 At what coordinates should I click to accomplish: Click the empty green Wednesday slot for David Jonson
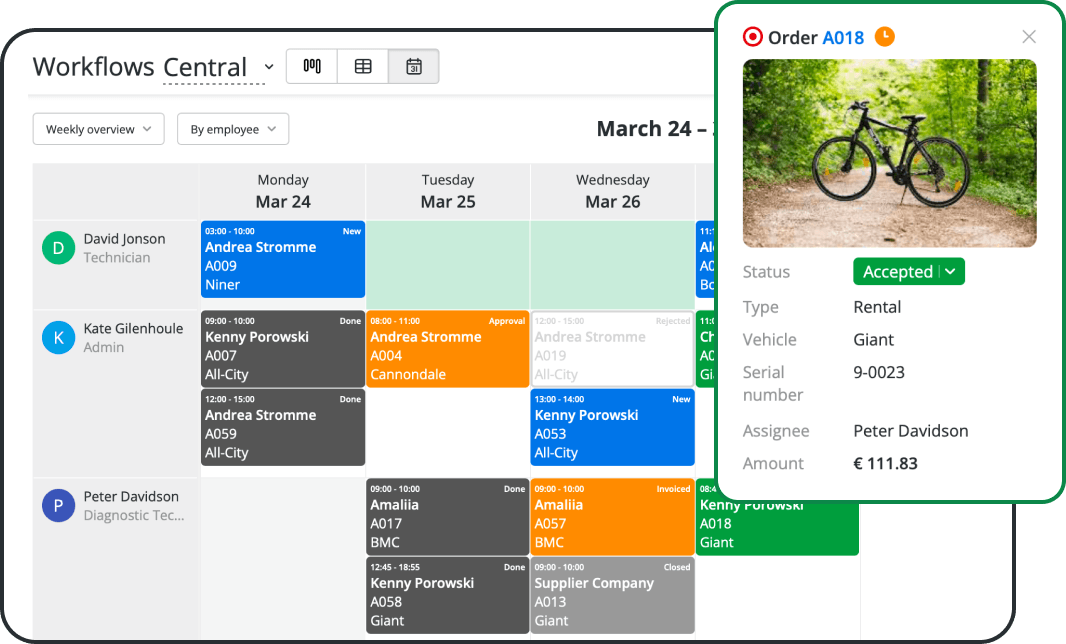coord(612,265)
